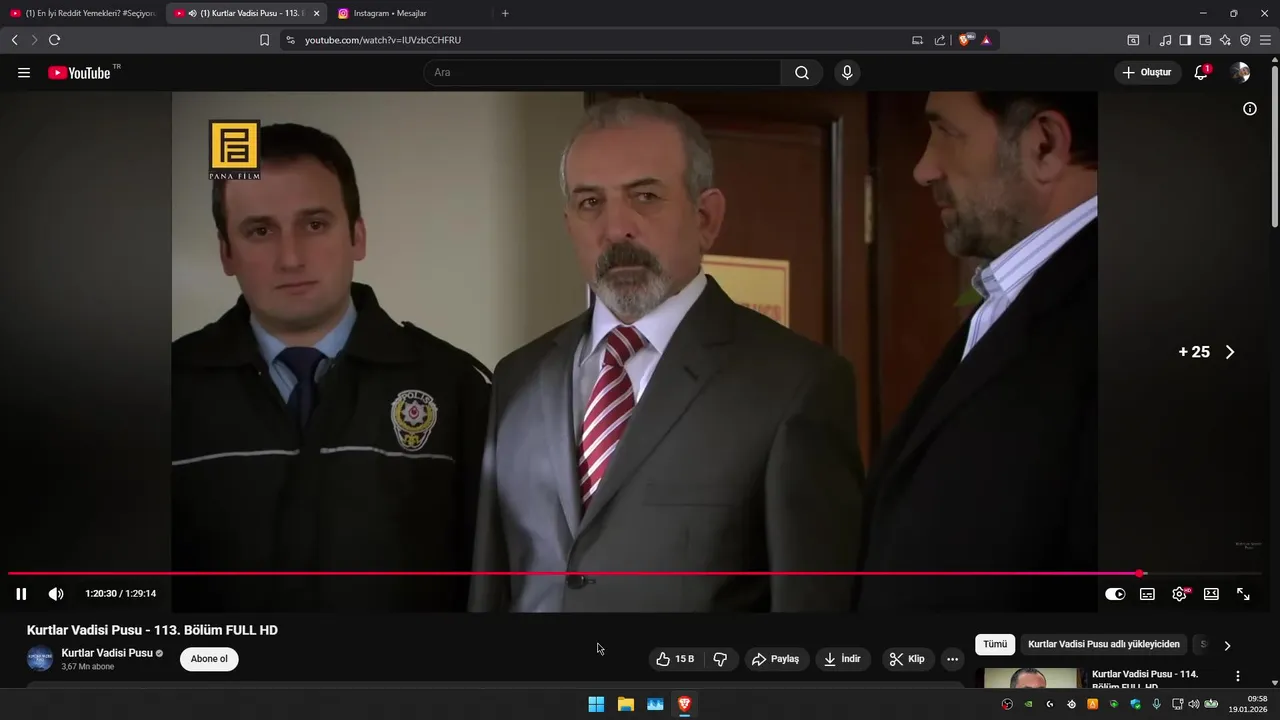The height and width of the screenshot is (720, 1280).
Task: Download the video with İndir
Action: pyautogui.click(x=843, y=659)
